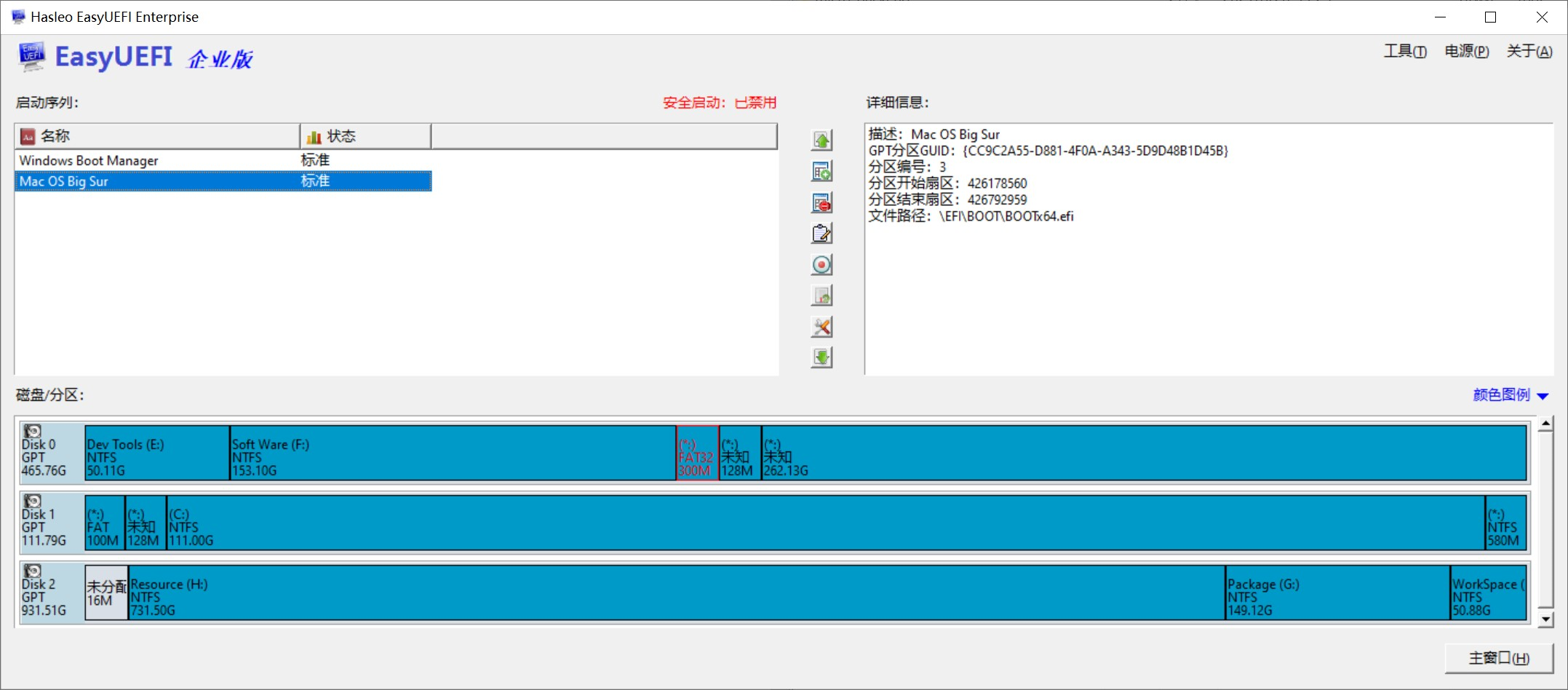1568x690 pixels.
Task: Select Windows Boot Manager entry
Action: click(x=223, y=160)
